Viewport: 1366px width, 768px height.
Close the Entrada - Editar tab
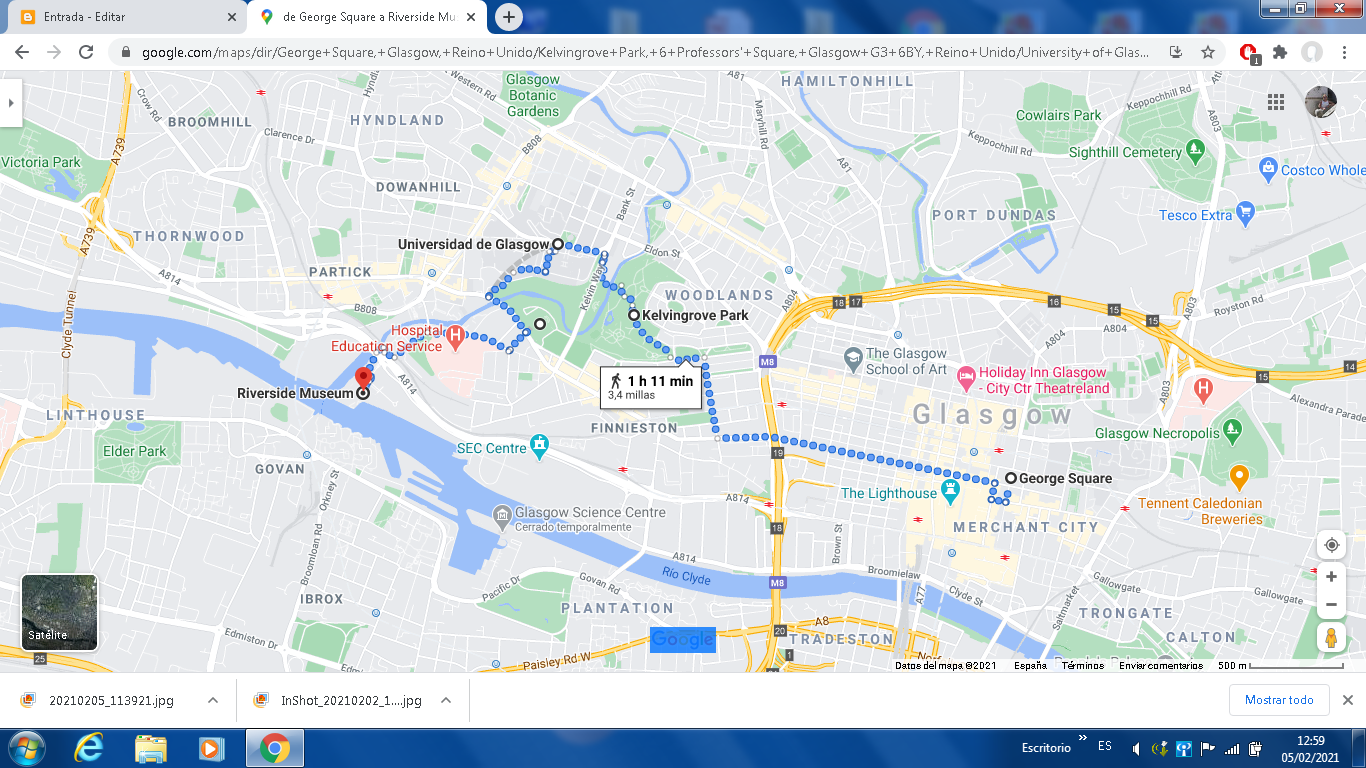pyautogui.click(x=232, y=17)
